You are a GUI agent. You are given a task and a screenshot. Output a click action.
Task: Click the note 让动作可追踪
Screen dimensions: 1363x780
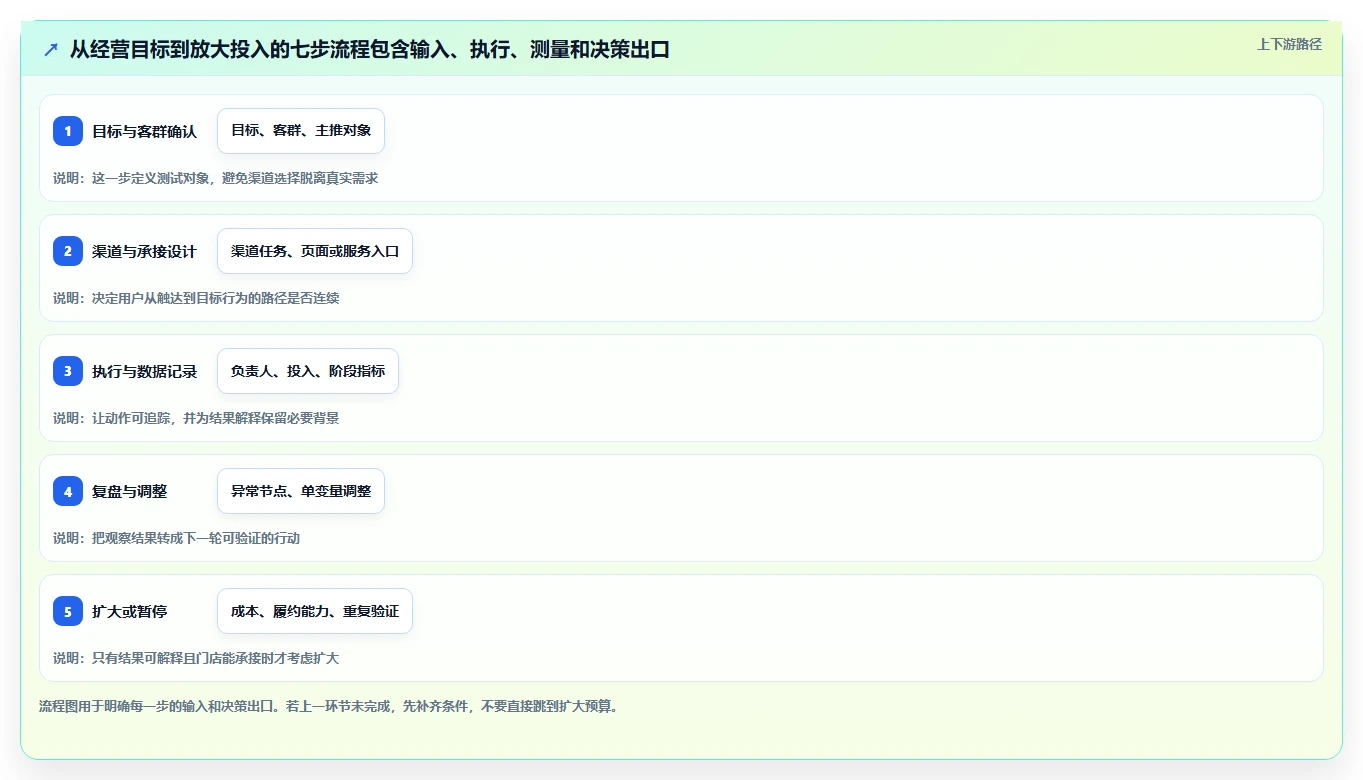[x=131, y=418]
